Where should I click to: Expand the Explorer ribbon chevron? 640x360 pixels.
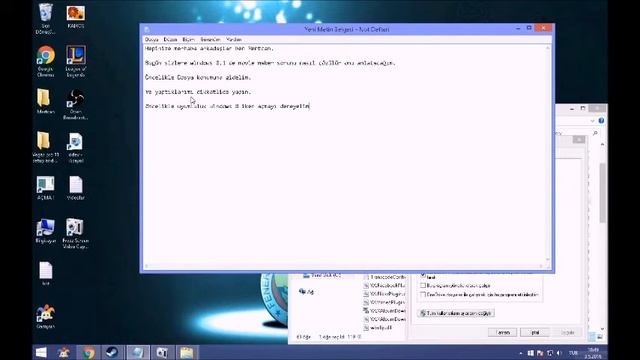tap(592, 121)
